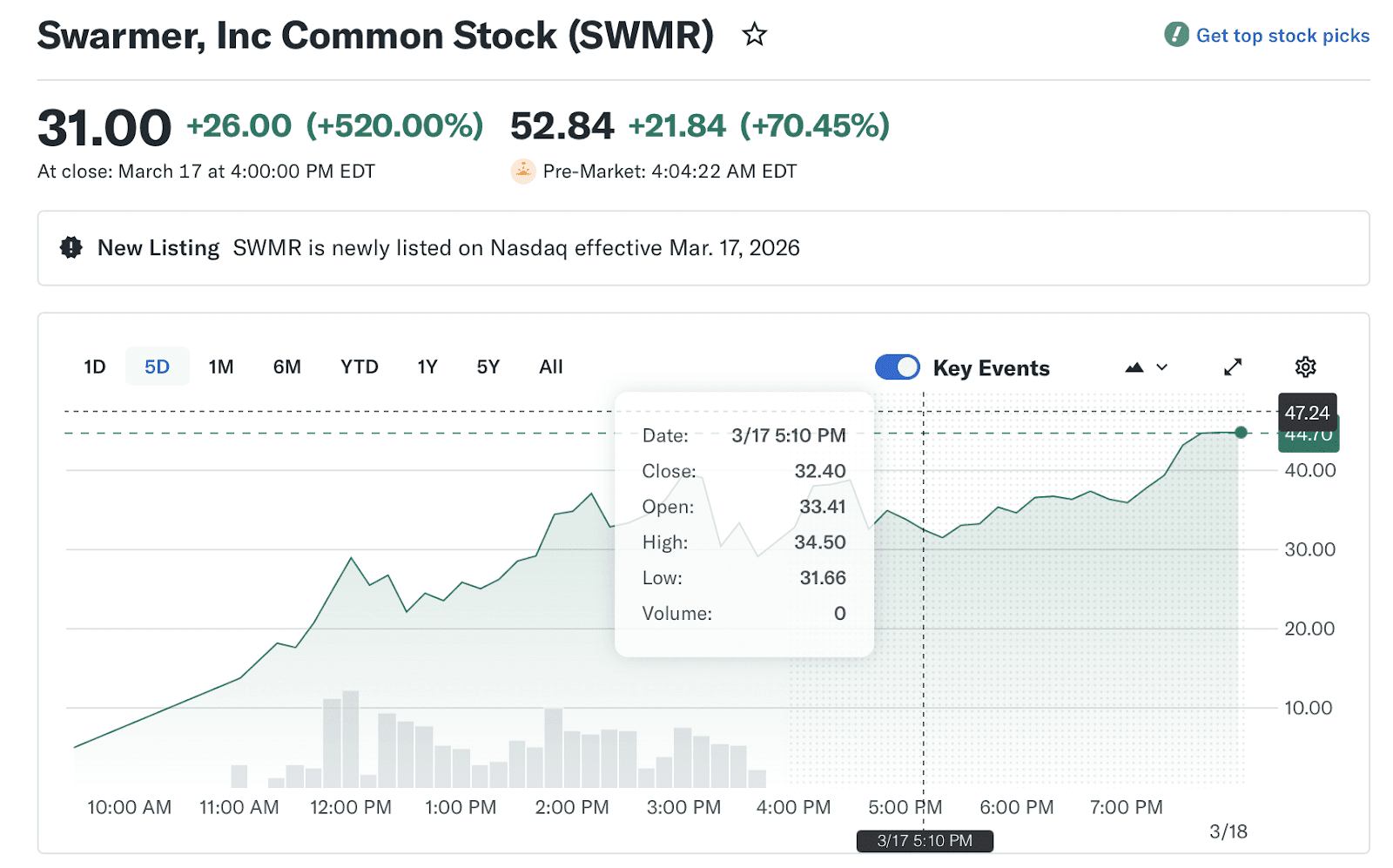The width and height of the screenshot is (1393, 868).
Task: Click the 3/17 5:10 PM crosshair label
Action: (x=925, y=841)
